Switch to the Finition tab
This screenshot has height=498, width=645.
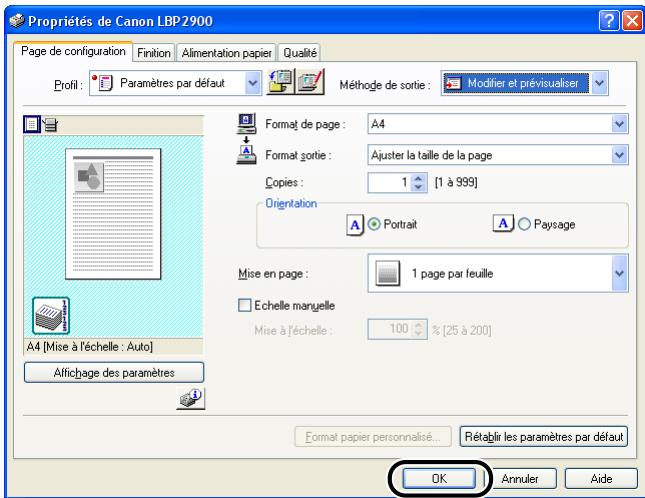pyautogui.click(x=154, y=53)
